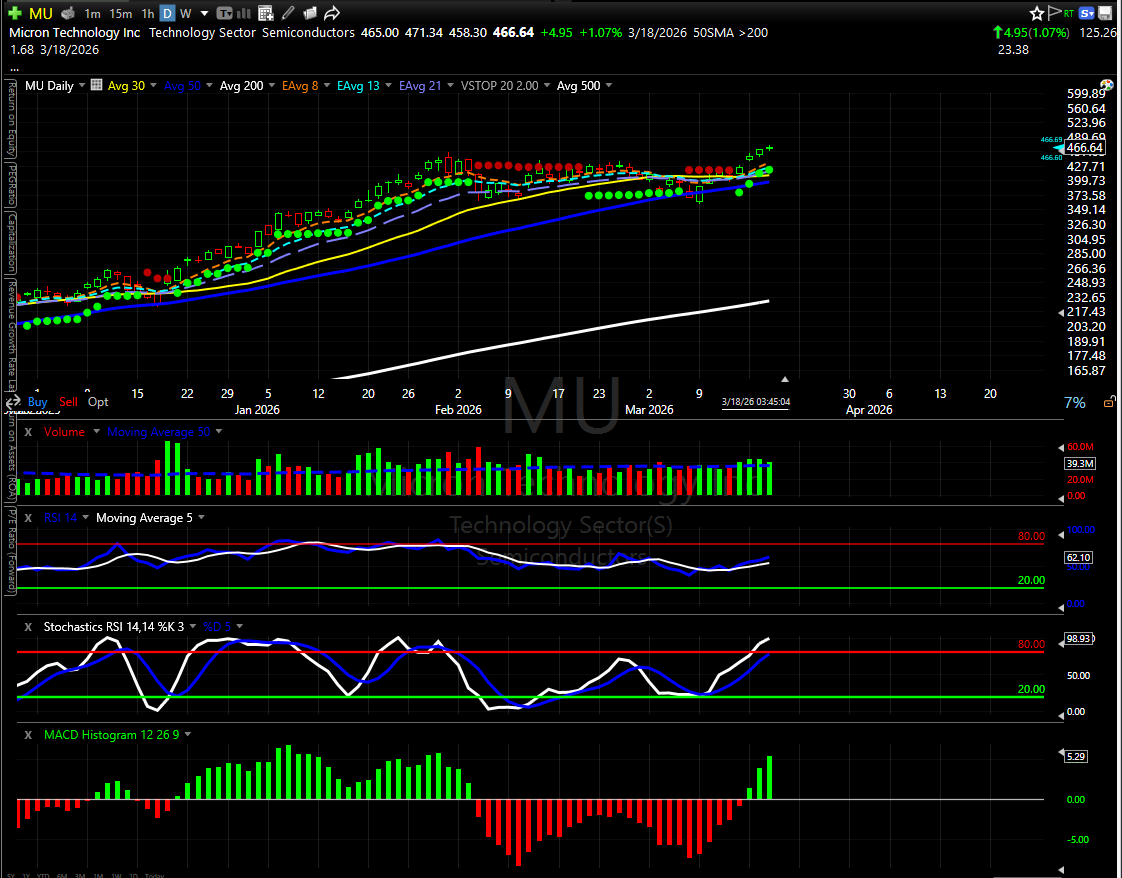Click the 3/18/26 03:45:04 date label

(756, 402)
